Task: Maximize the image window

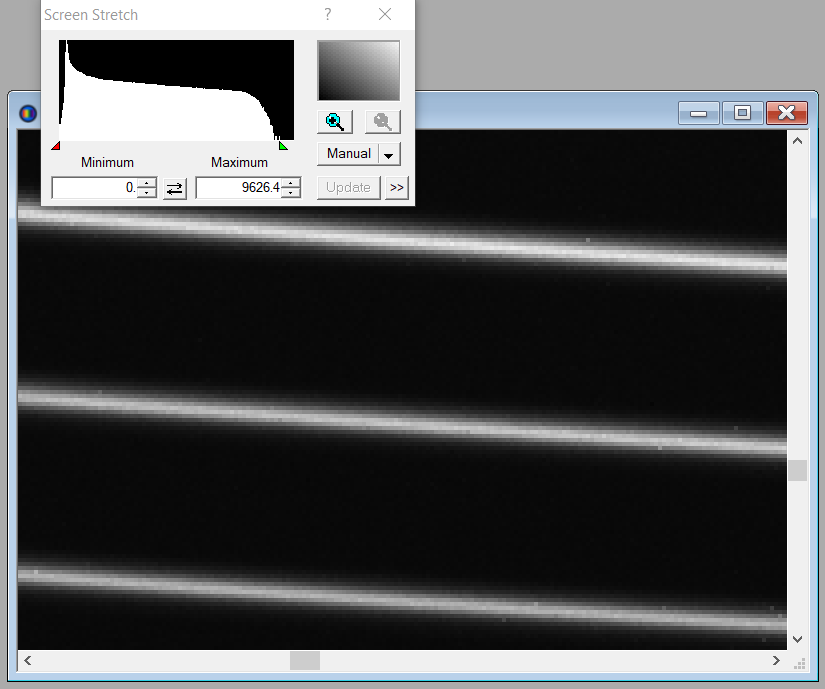Action: 742,113
